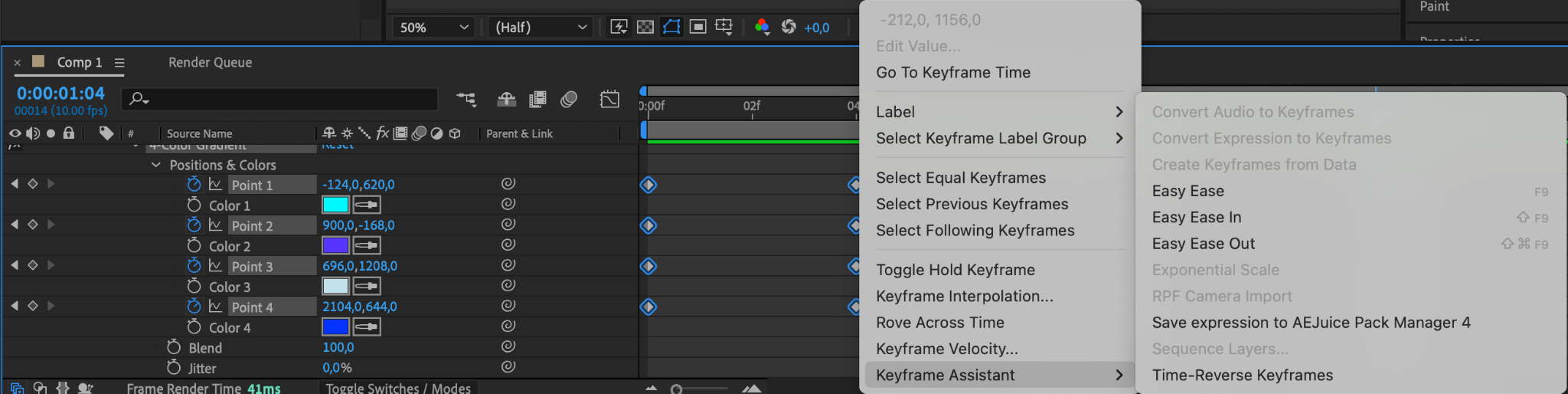Open the 50% magnification dropdown
1568x394 pixels.
coord(433,27)
